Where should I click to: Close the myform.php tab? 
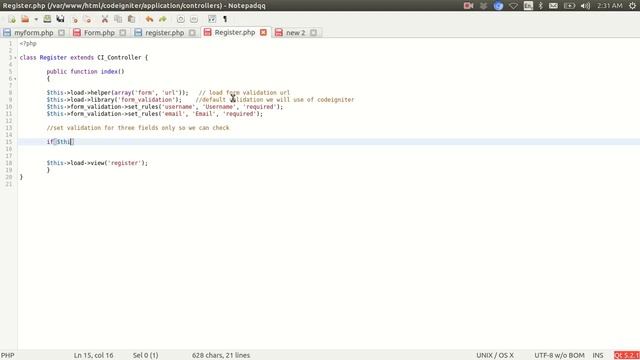tap(61, 33)
